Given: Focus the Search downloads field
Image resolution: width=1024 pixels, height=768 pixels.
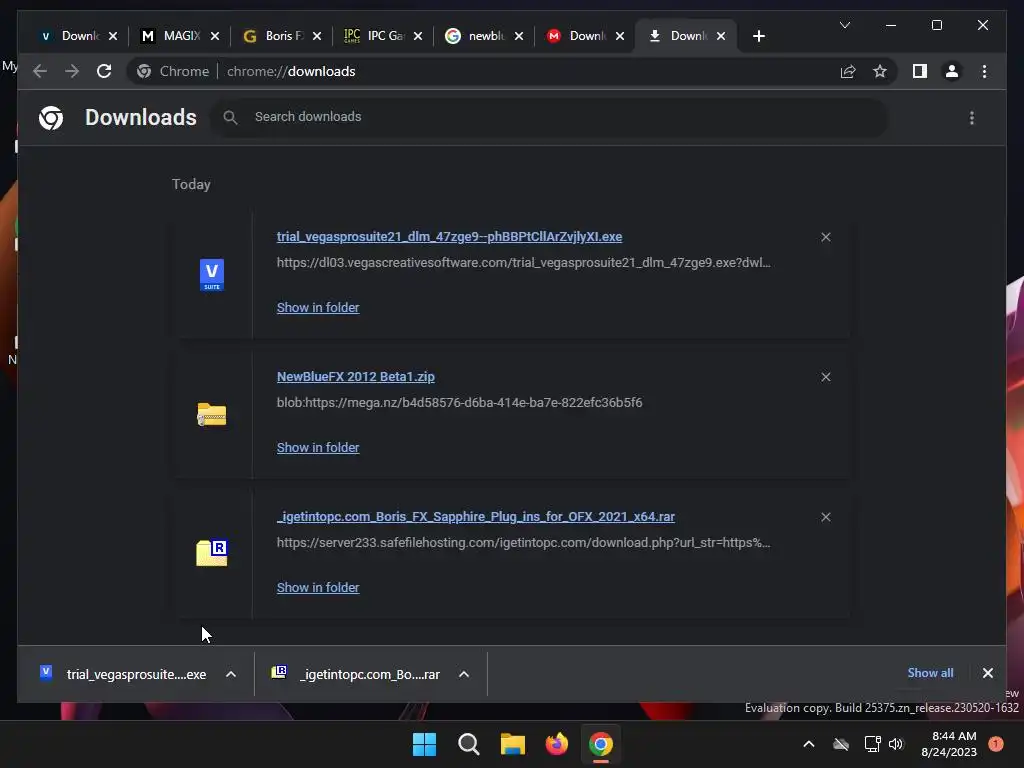Looking at the screenshot, I should 549,117.
